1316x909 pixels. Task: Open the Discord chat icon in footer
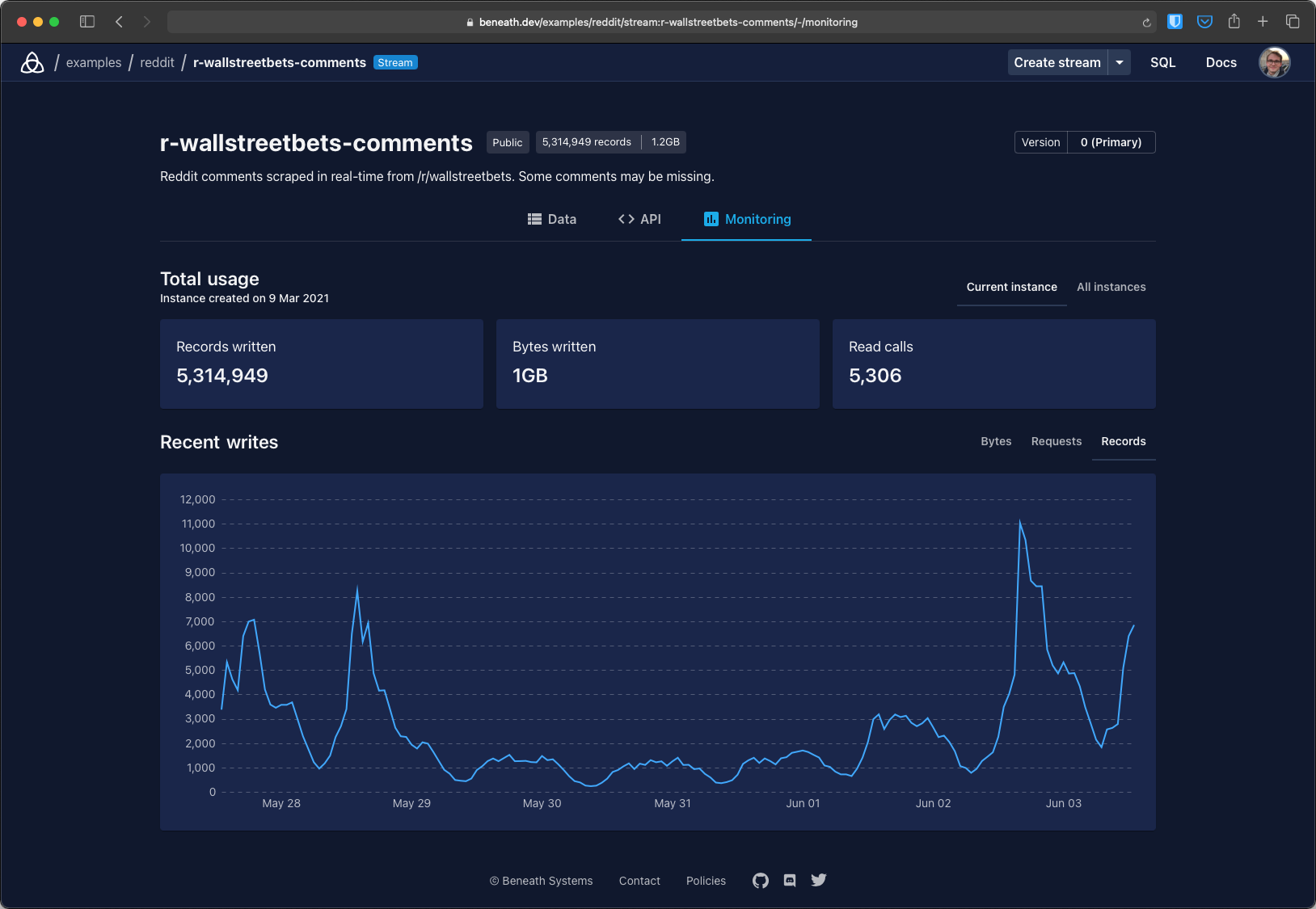[x=790, y=881]
